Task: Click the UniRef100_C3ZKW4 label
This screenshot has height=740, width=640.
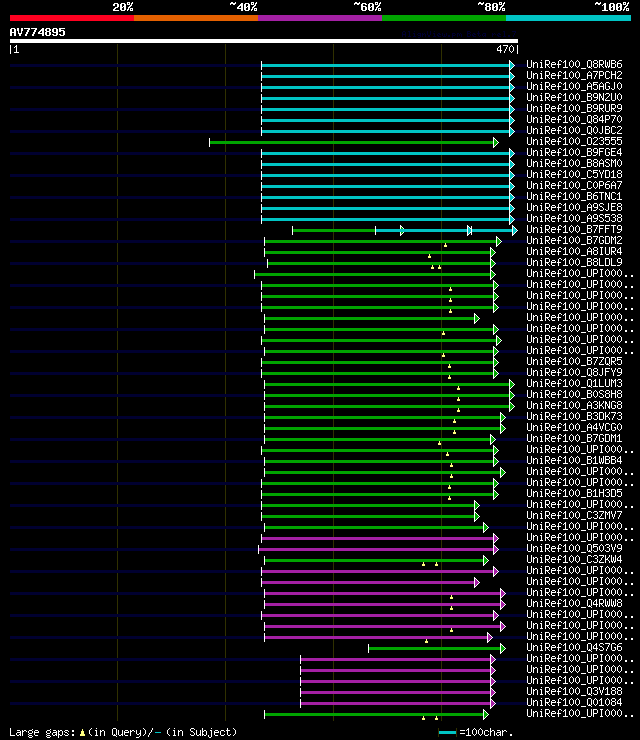Action: 574,559
